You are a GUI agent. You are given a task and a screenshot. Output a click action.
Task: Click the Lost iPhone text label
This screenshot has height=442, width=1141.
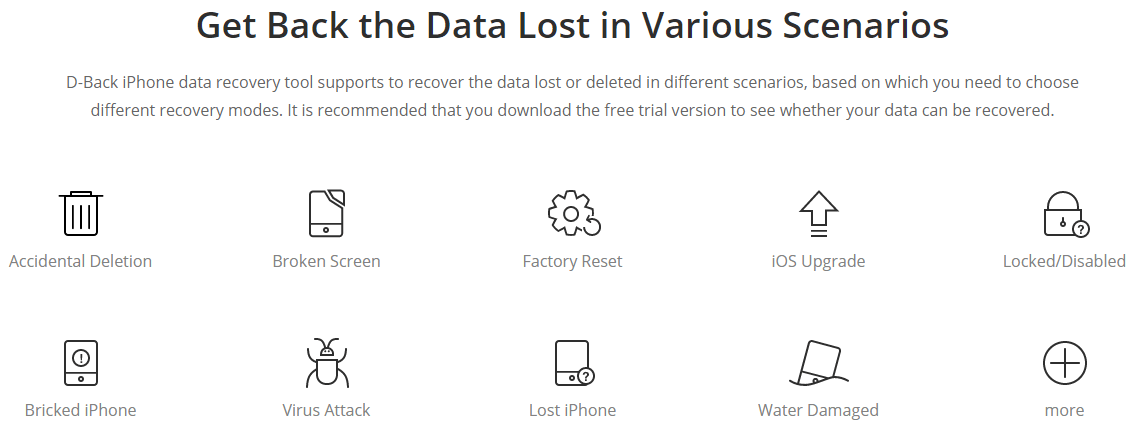click(x=572, y=410)
